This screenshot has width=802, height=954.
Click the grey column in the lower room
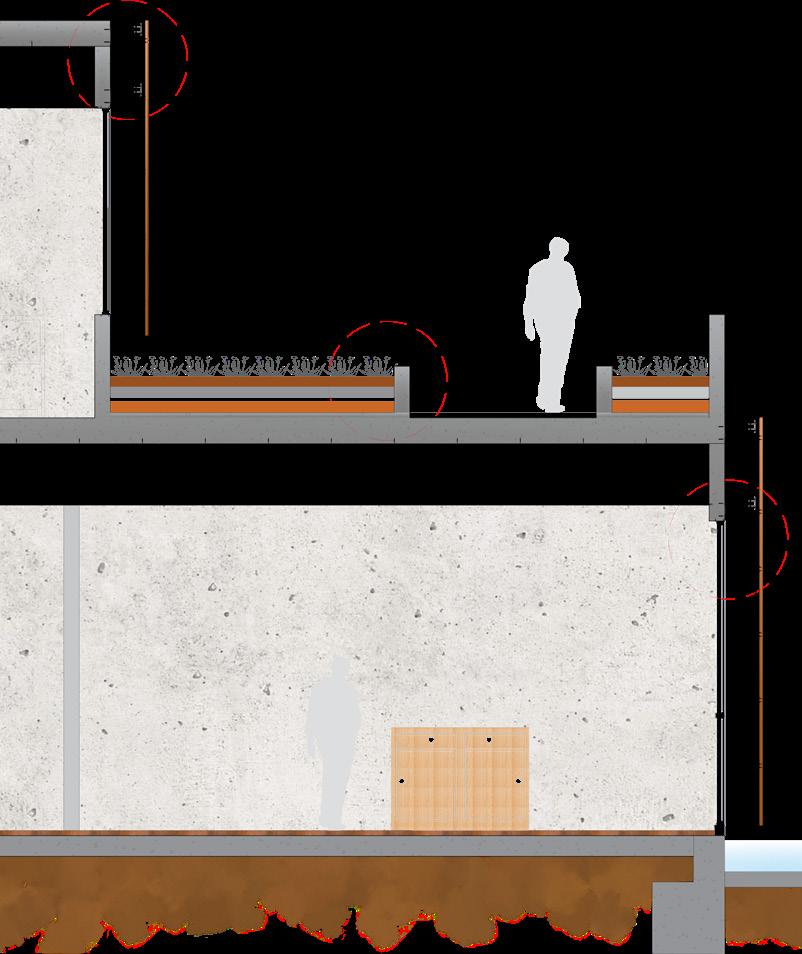[72, 667]
